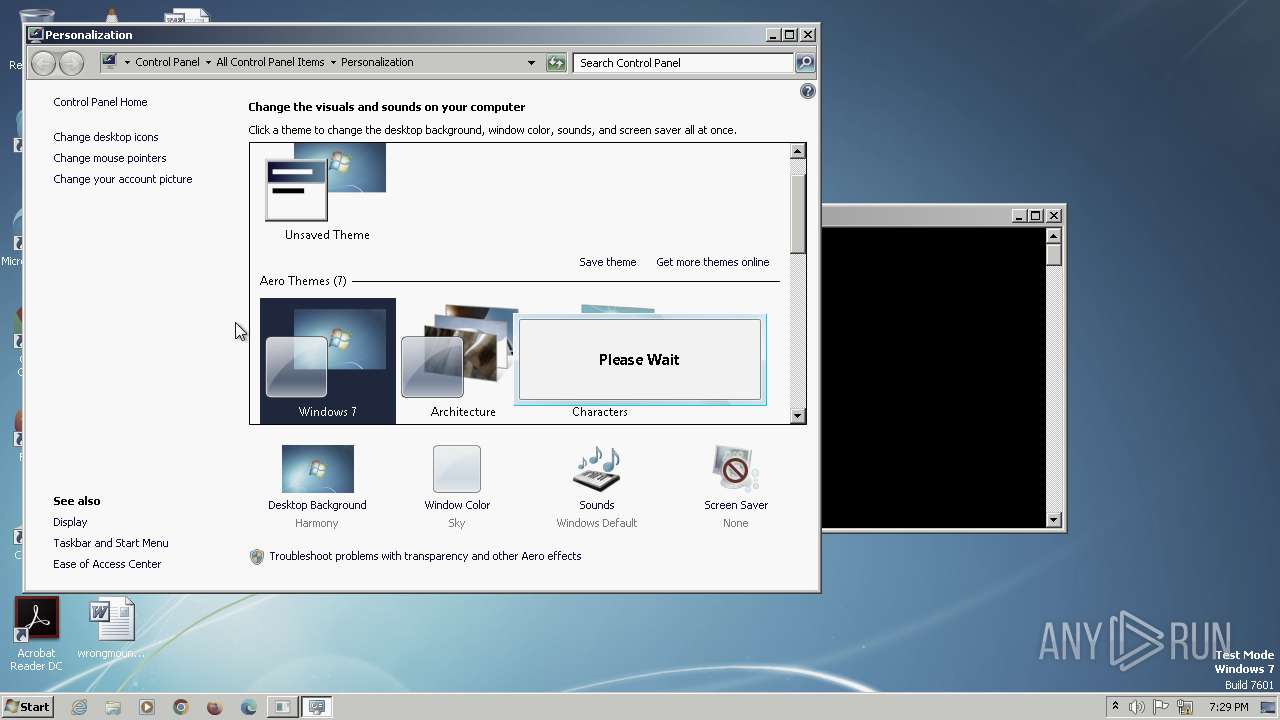This screenshot has height=720, width=1280.
Task: Open Action Center flag tray icon
Action: (x=1160, y=707)
